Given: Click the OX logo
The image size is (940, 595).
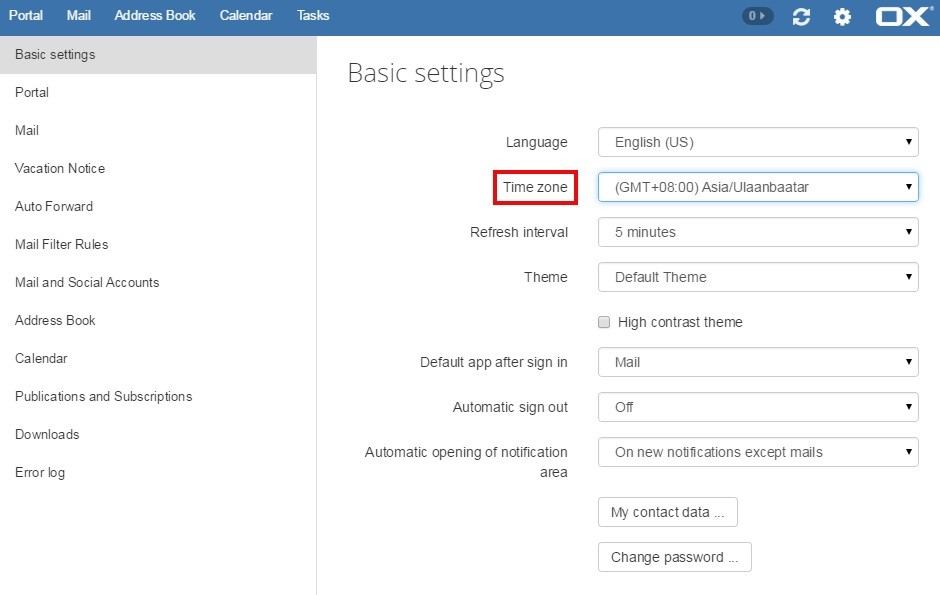Looking at the screenshot, I should click(904, 16).
